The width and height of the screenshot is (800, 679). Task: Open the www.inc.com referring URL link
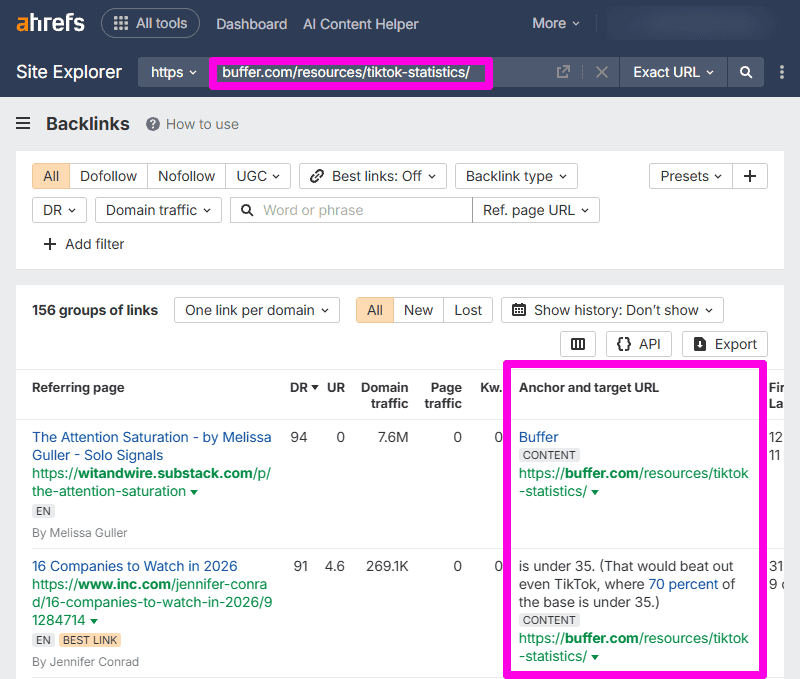pyautogui.click(x=152, y=602)
